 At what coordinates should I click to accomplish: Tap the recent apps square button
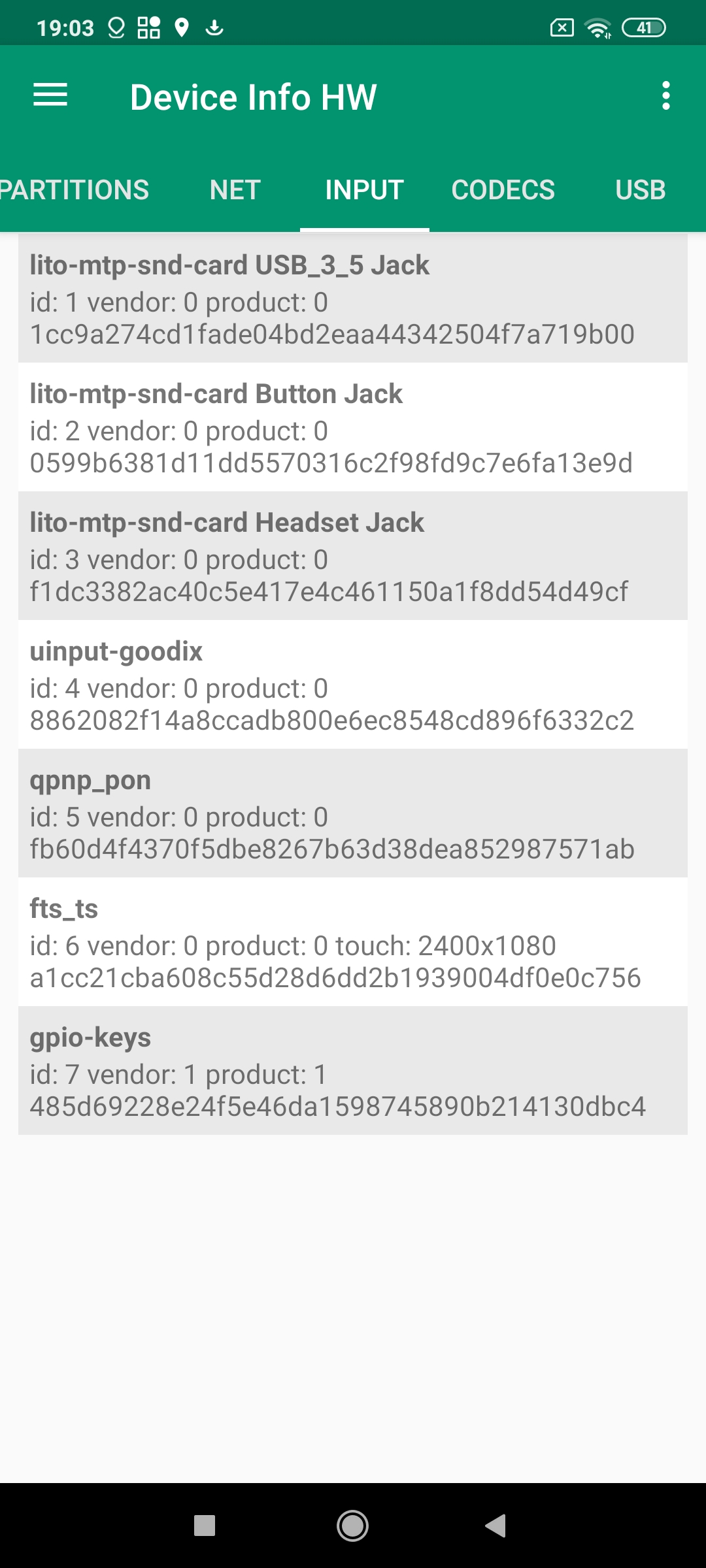click(205, 1526)
